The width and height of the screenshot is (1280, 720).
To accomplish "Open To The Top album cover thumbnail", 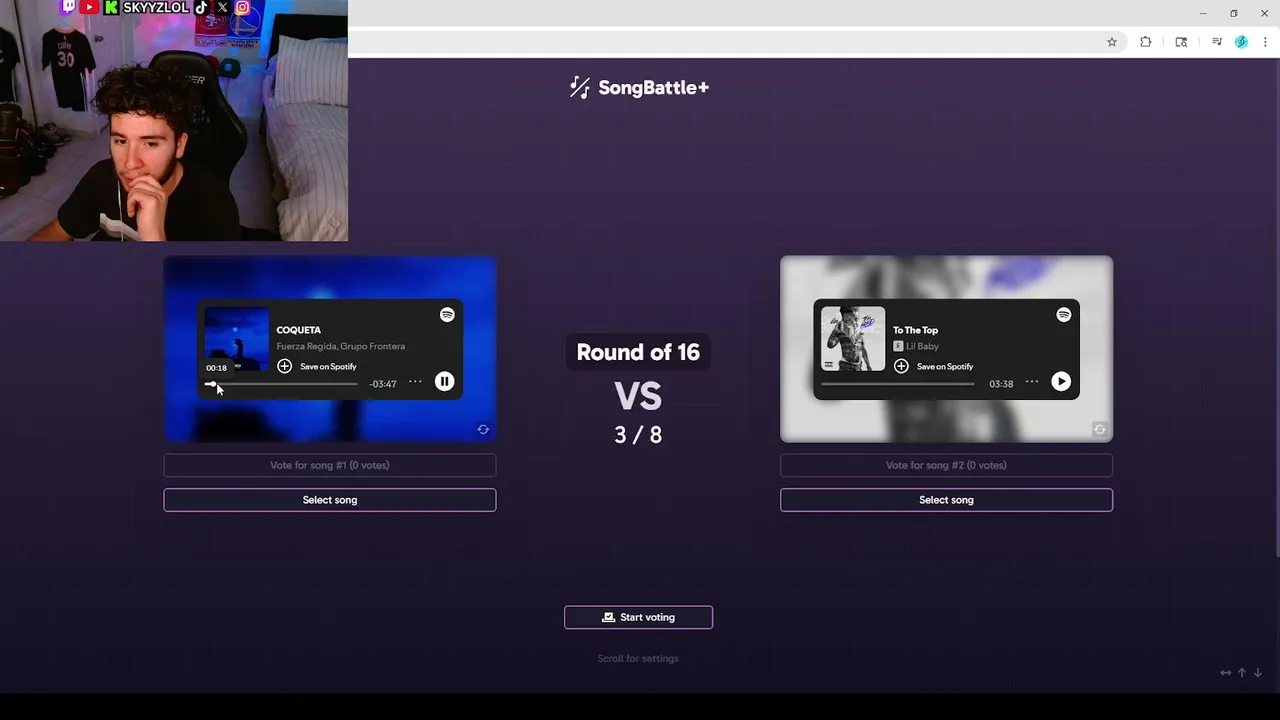I will (x=853, y=338).
